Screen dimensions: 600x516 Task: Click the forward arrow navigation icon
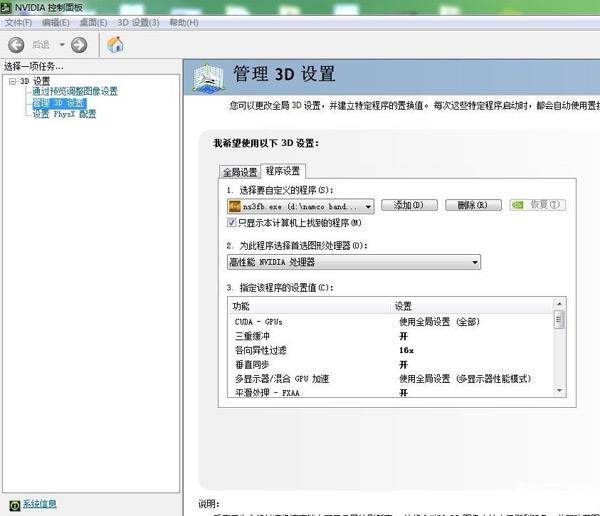pyautogui.click(x=79, y=44)
